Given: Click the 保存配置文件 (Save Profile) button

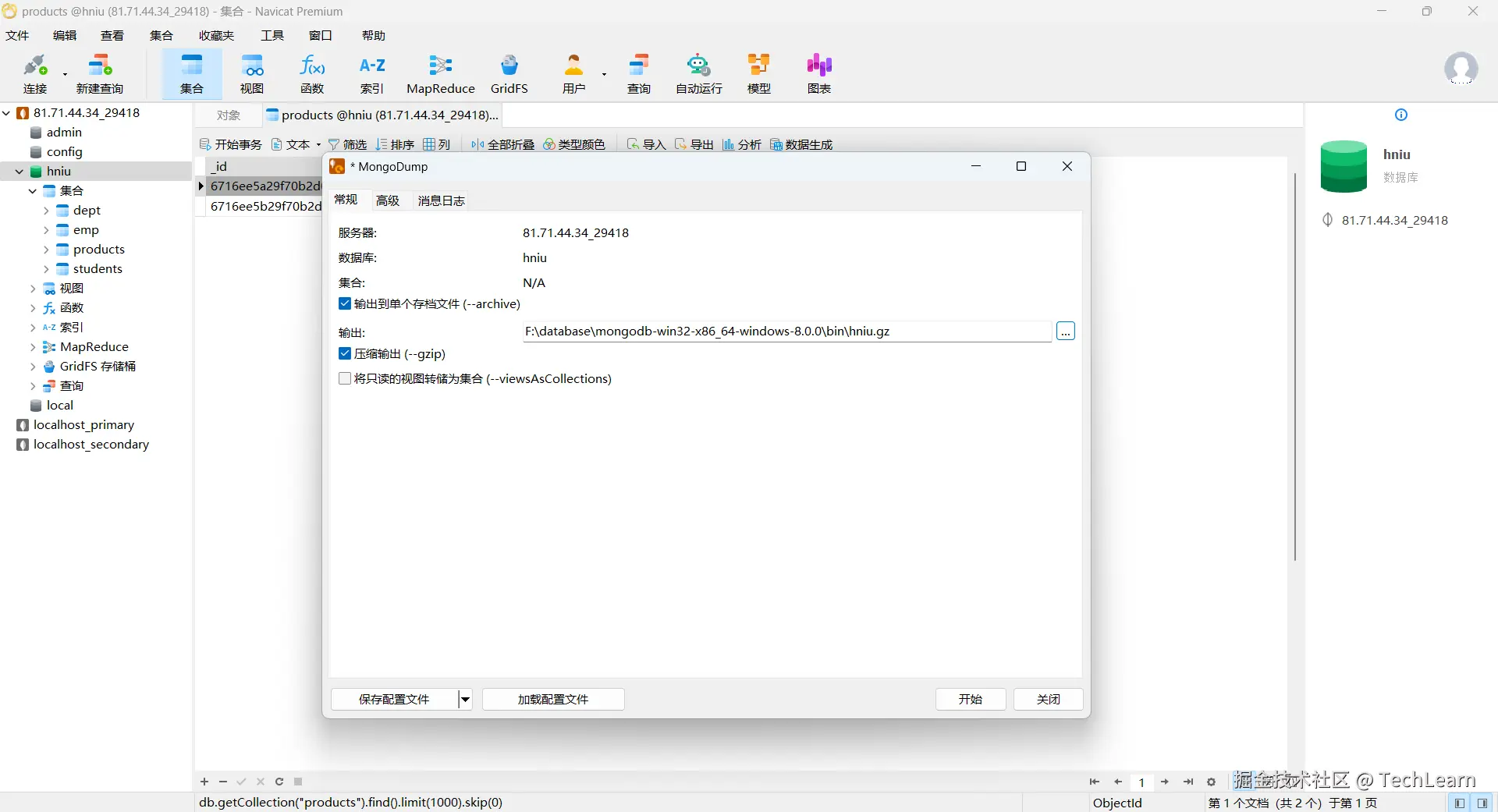Looking at the screenshot, I should [394, 700].
